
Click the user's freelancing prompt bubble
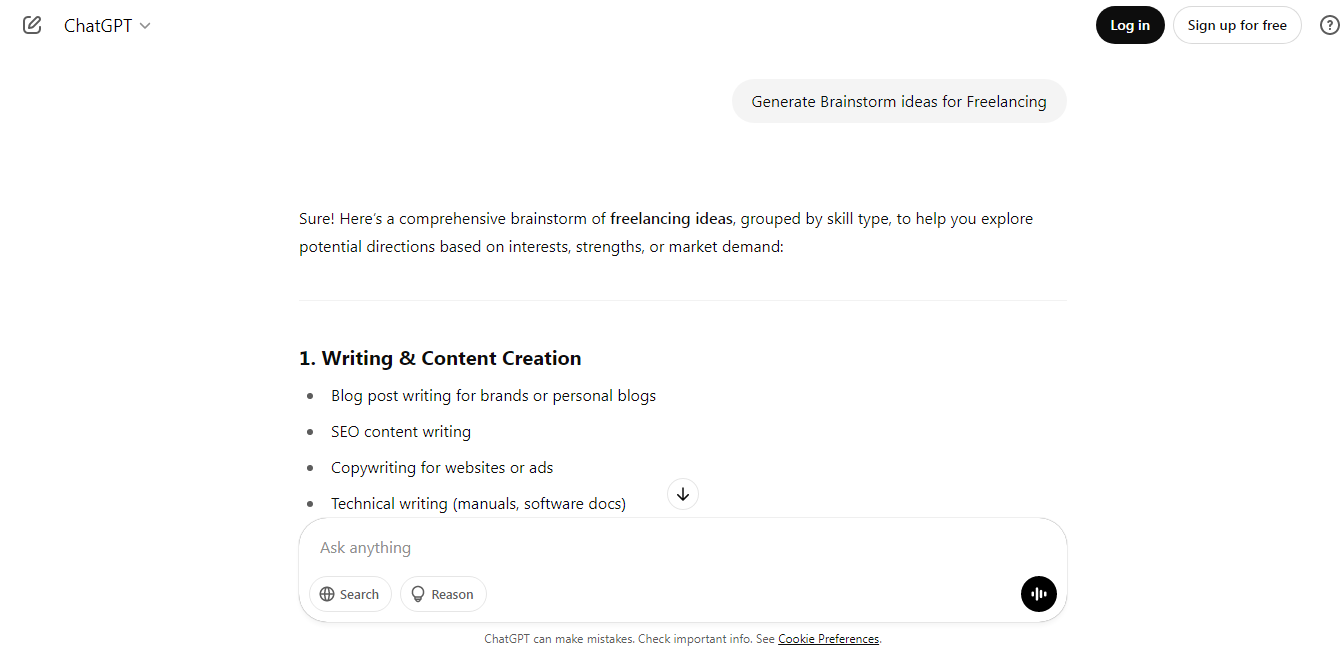[x=898, y=101]
